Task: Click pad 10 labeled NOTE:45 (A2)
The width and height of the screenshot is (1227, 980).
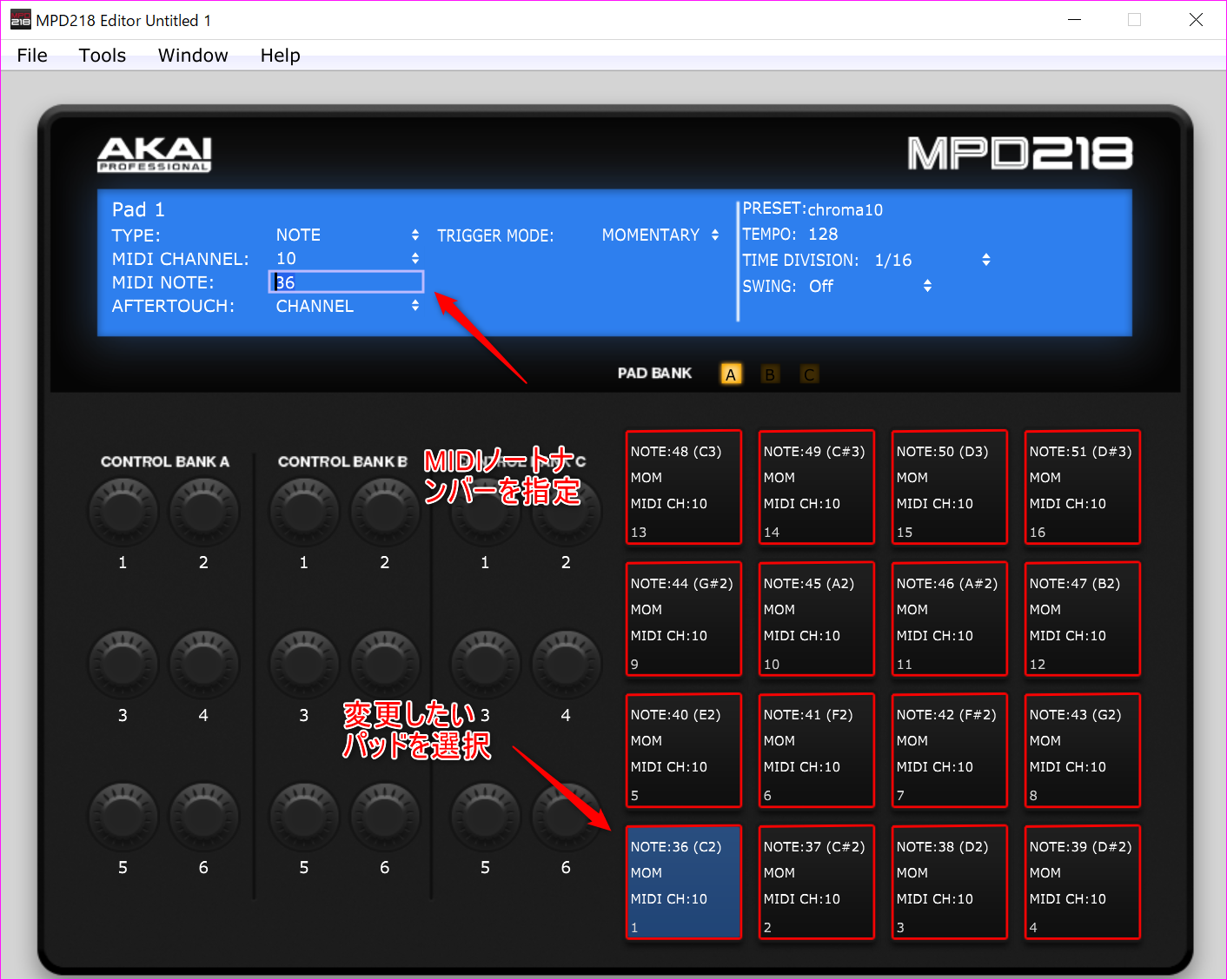Action: (x=816, y=619)
